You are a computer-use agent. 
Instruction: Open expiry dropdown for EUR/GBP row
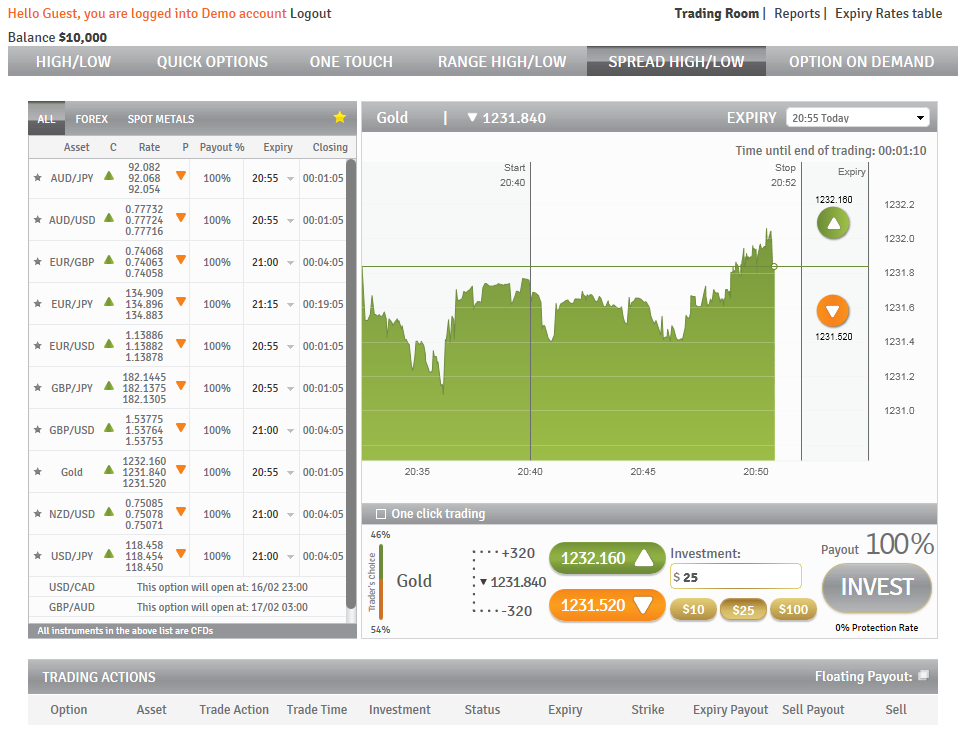[290, 263]
